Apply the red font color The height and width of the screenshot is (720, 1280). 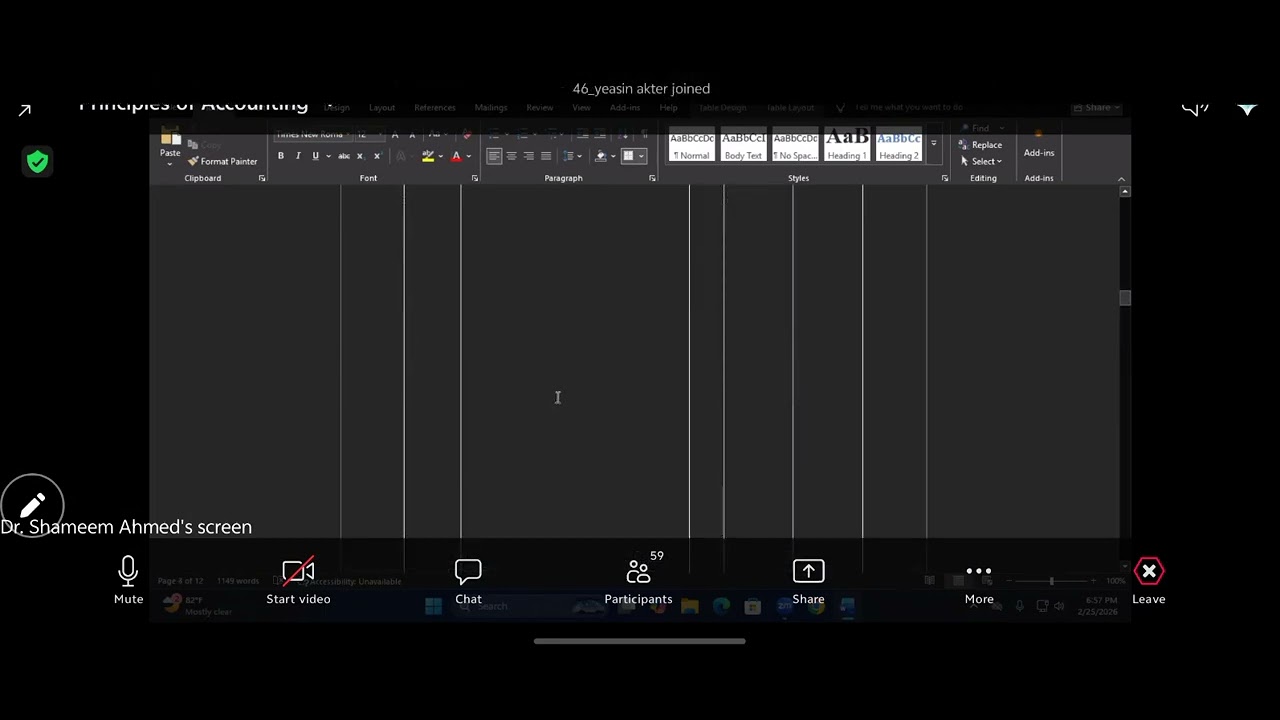pyautogui.click(x=456, y=156)
